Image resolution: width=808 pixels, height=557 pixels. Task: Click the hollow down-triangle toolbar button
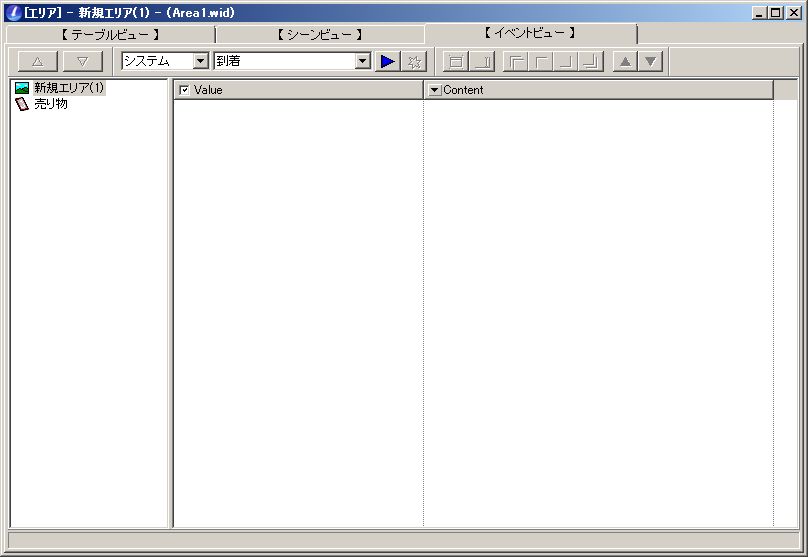pyautogui.click(x=82, y=61)
